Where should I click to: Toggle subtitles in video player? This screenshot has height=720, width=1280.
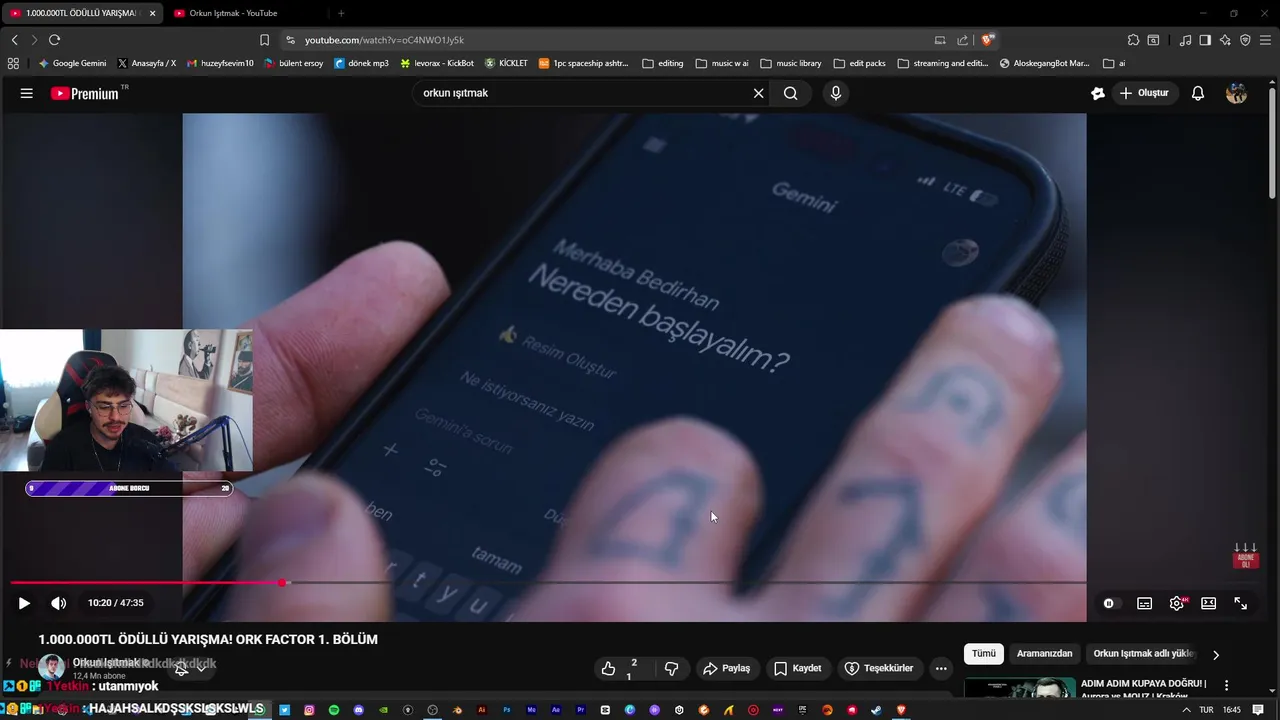1144,603
